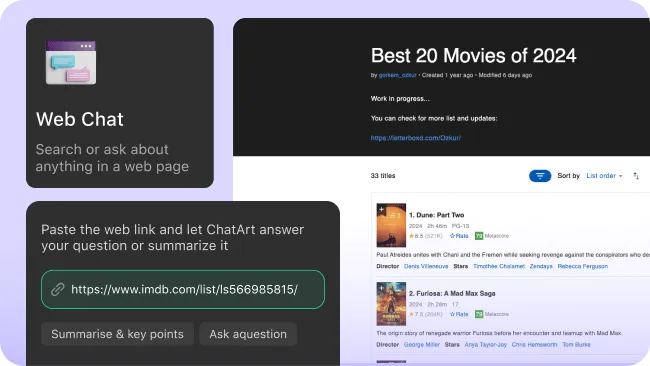Screen dimensions: 650x366
Task: Add Dune: Part Two to watchlist
Action: [x=381, y=209]
